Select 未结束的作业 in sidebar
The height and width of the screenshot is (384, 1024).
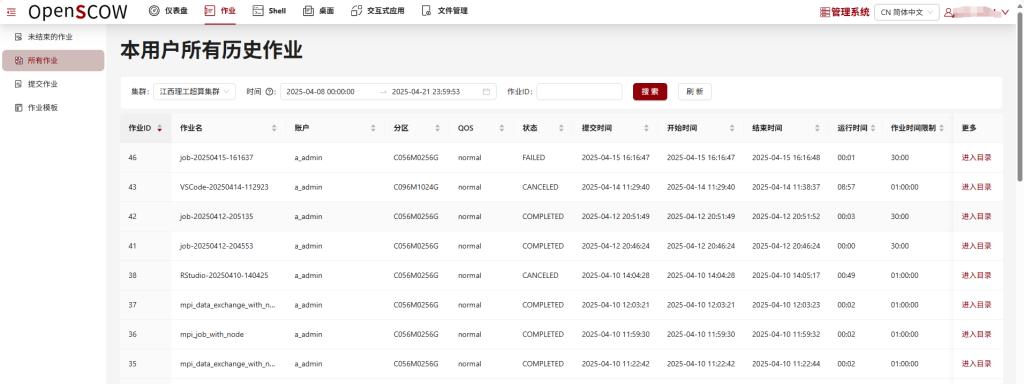[53, 37]
